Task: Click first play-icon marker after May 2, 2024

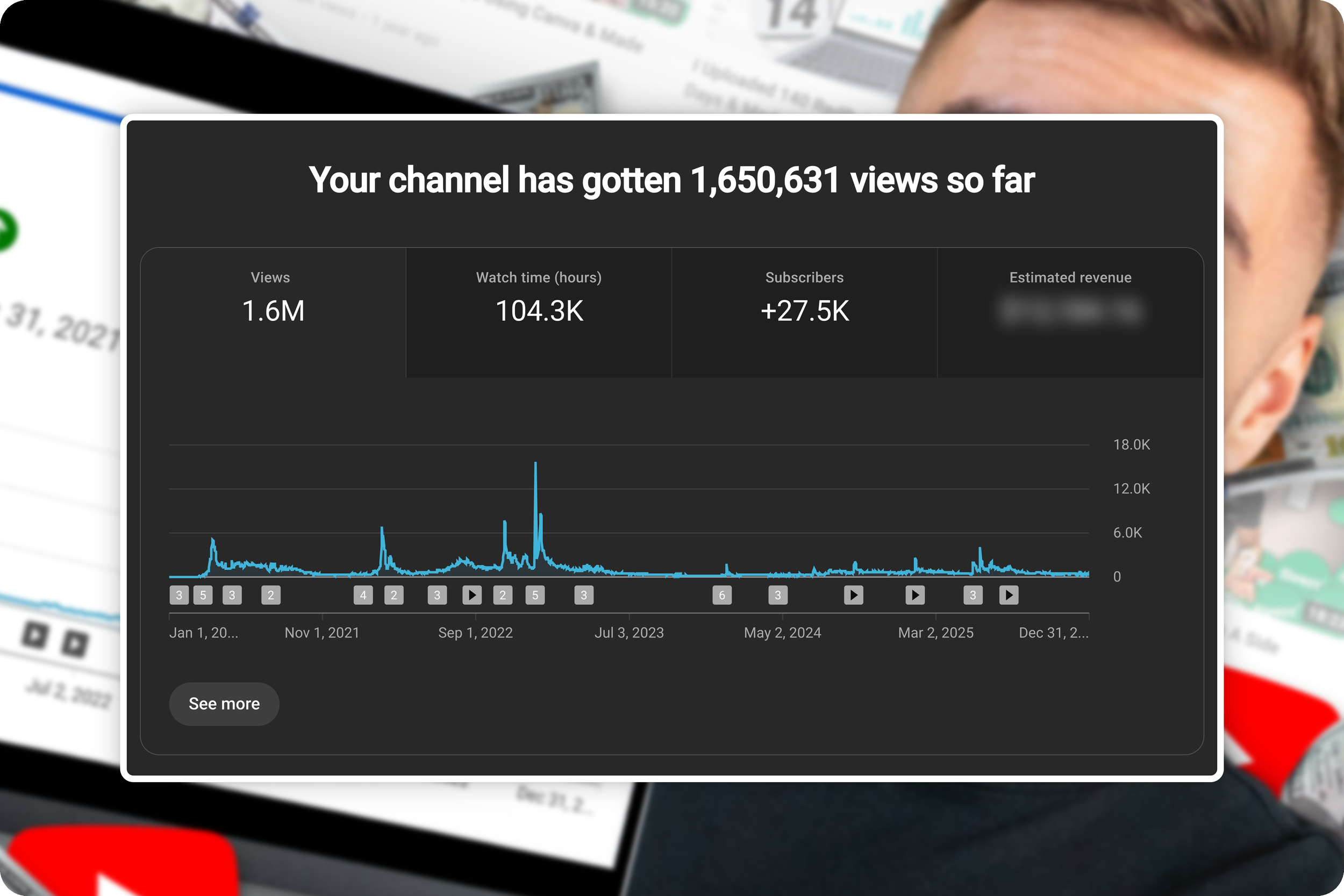Action: click(854, 596)
